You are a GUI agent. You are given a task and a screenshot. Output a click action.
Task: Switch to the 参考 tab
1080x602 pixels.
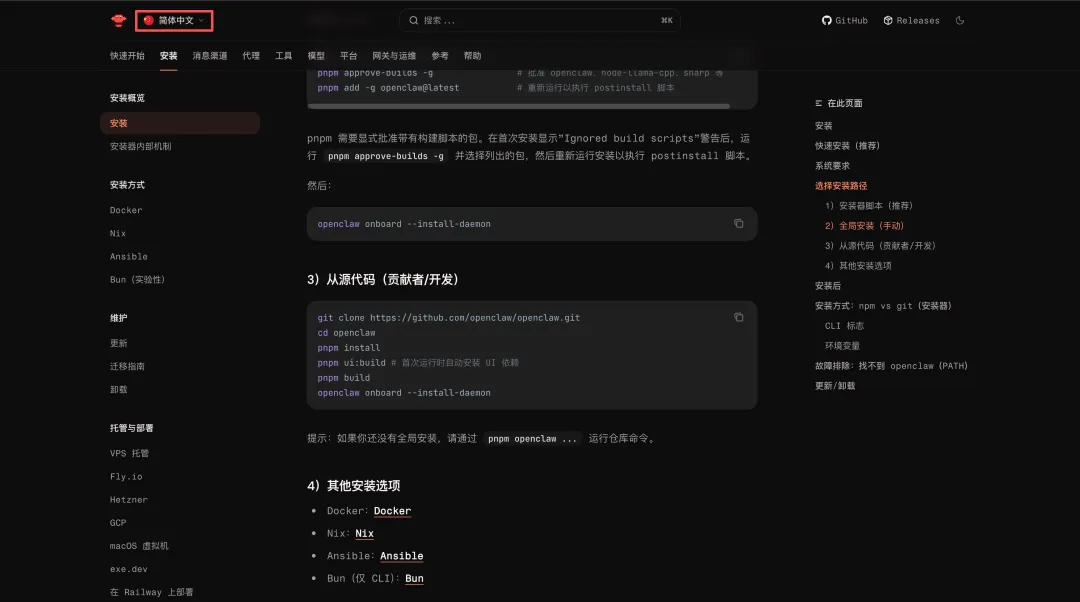440,56
